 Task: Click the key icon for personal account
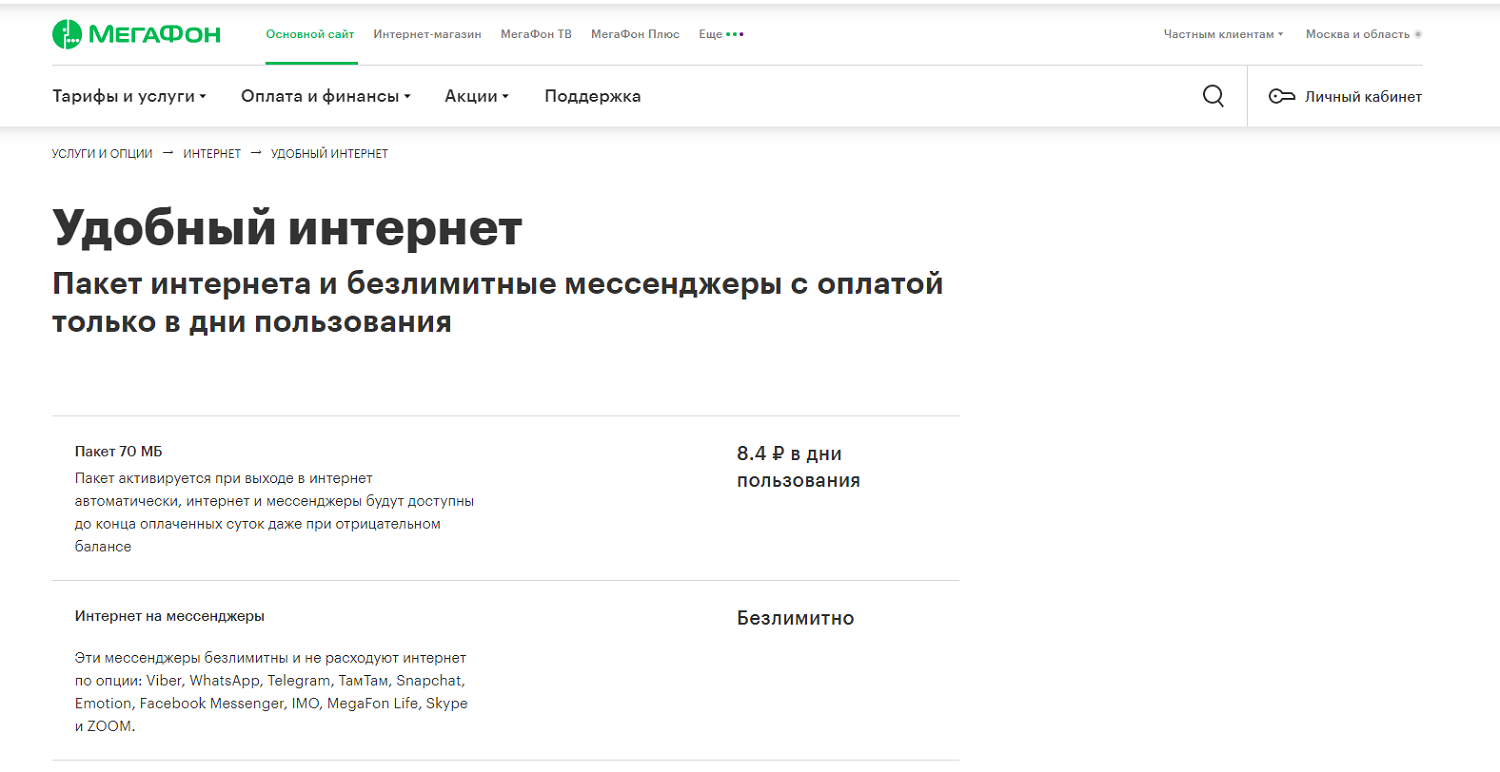pyautogui.click(x=1281, y=97)
